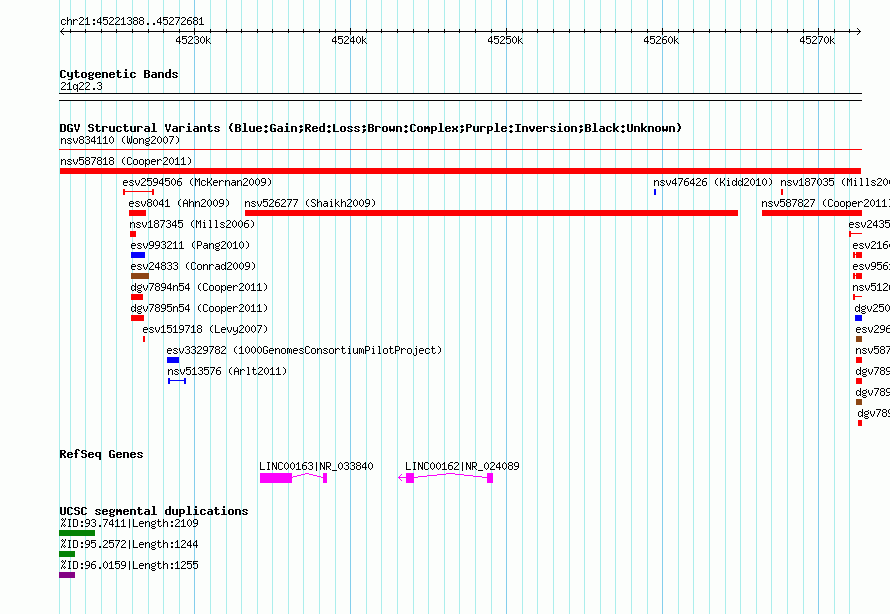
Task: Select the red square under nsv187345
Action: (x=133, y=234)
